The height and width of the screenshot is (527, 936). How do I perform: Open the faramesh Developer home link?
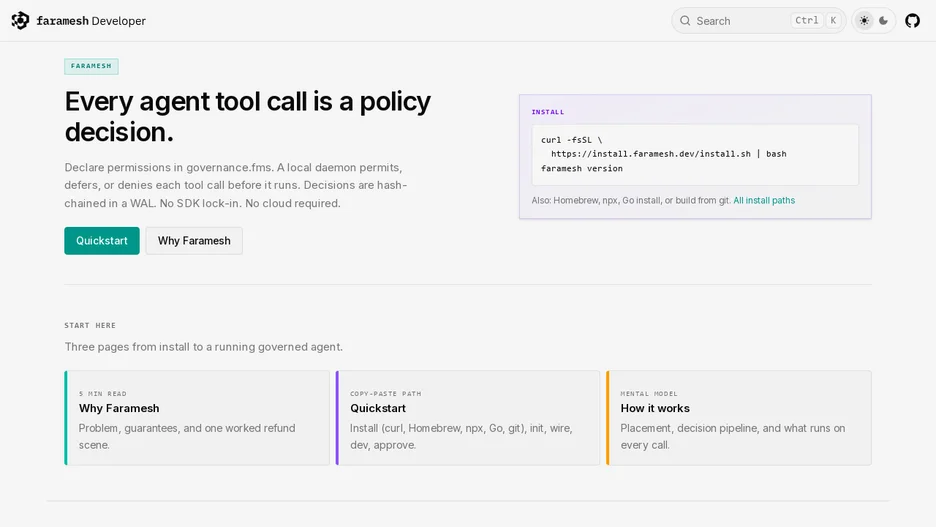tap(79, 20)
